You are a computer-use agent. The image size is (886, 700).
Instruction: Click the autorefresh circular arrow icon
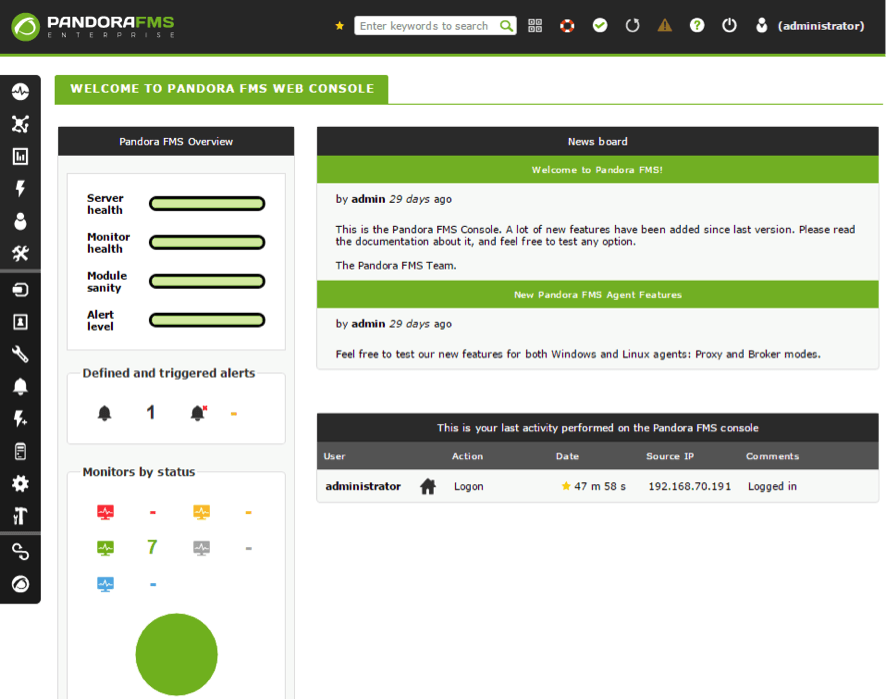coord(632,25)
